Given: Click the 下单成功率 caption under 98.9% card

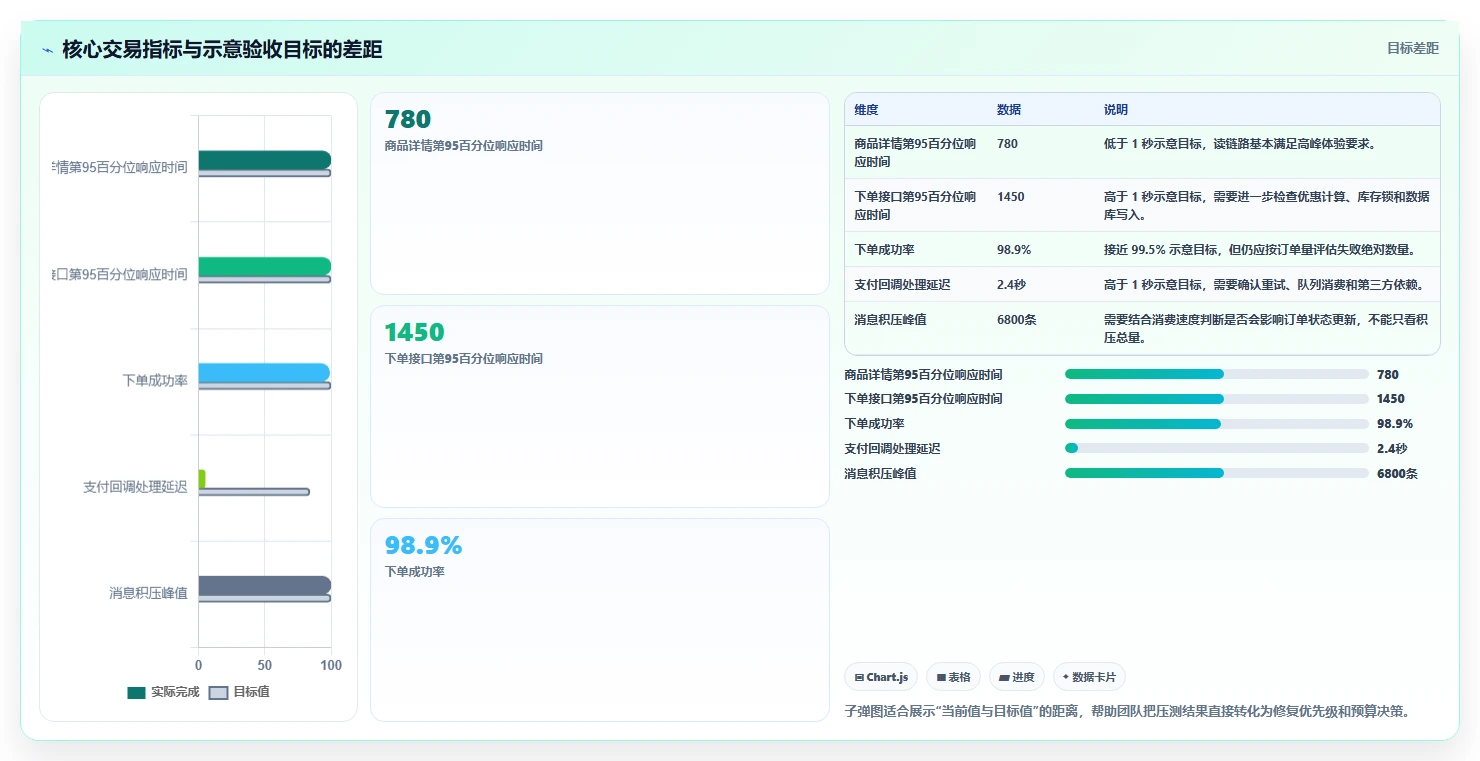Looking at the screenshot, I should coord(415,572).
